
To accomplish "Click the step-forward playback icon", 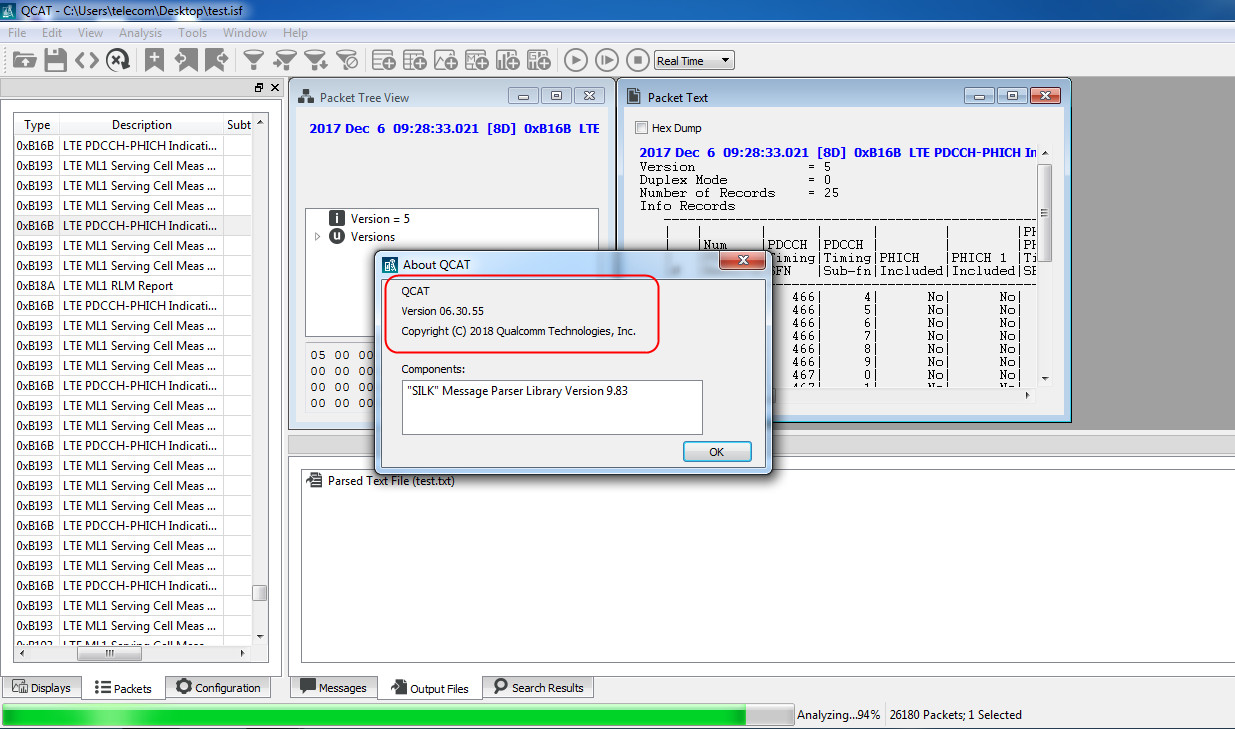I will click(x=607, y=60).
